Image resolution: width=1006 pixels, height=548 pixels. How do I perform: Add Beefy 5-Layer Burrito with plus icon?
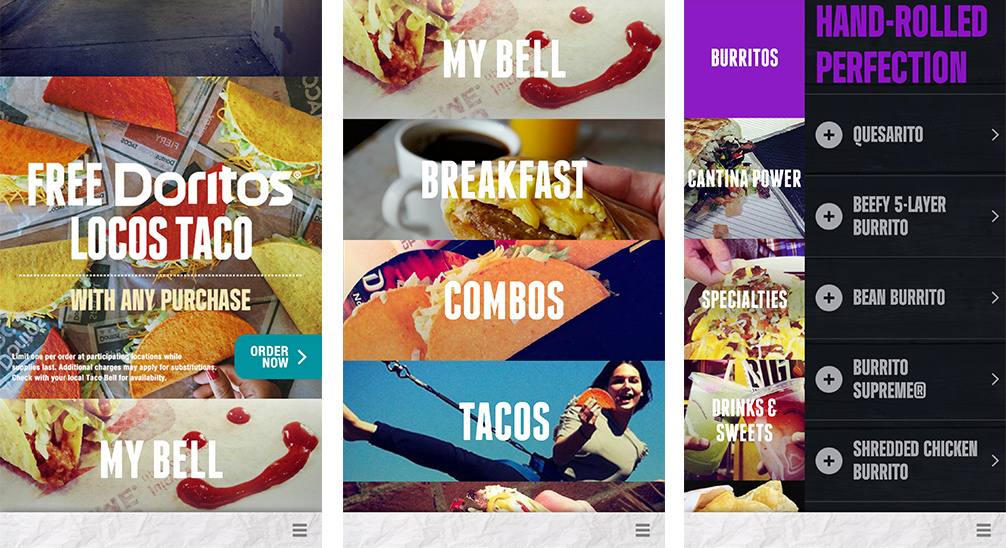tap(829, 216)
